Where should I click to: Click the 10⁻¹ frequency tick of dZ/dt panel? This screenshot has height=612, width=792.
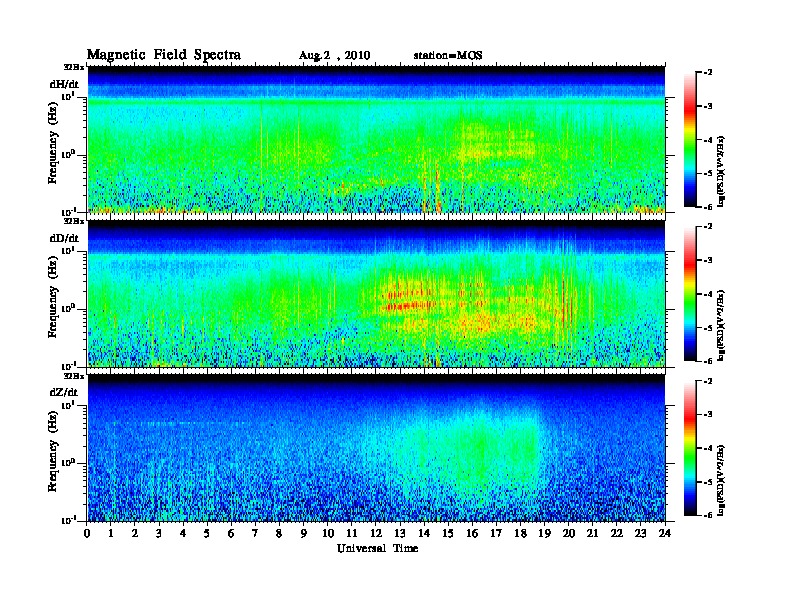click(x=67, y=521)
